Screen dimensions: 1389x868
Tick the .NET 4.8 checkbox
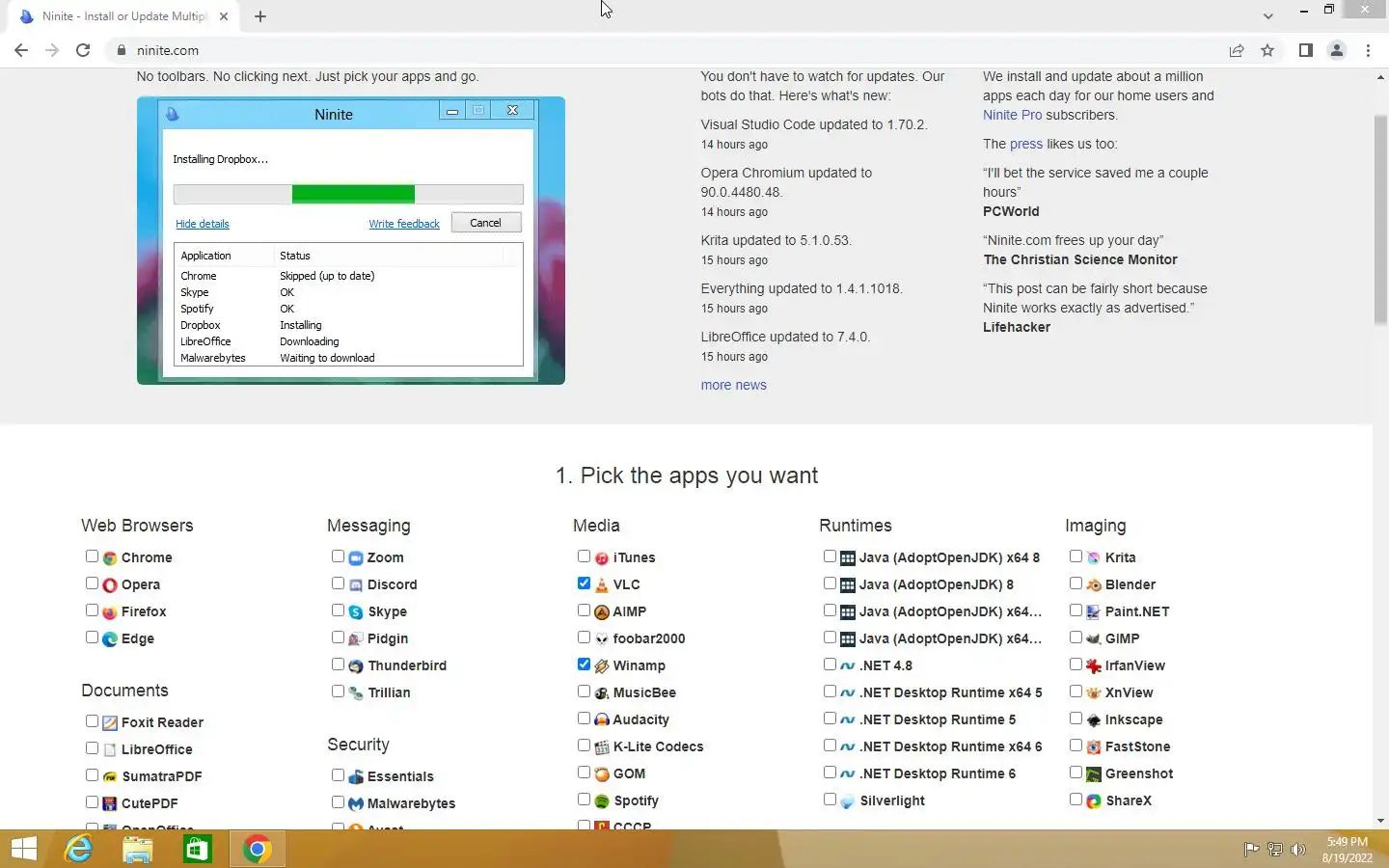(830, 665)
